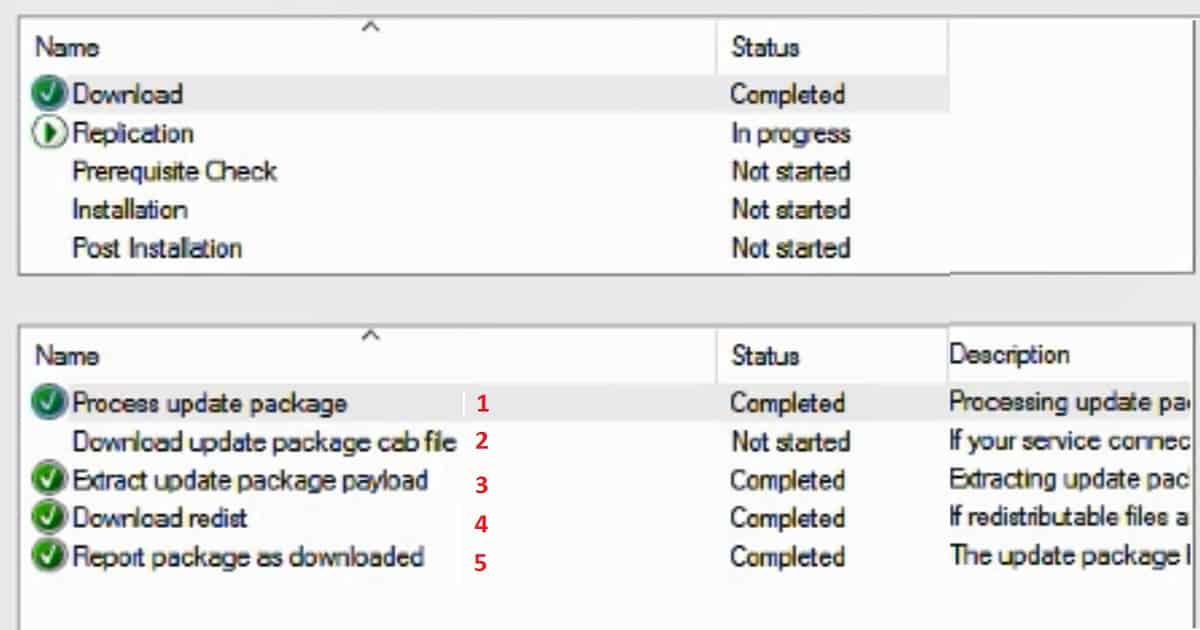Click description text for Download redist row
The height and width of the screenshot is (630, 1200).
click(1070, 518)
